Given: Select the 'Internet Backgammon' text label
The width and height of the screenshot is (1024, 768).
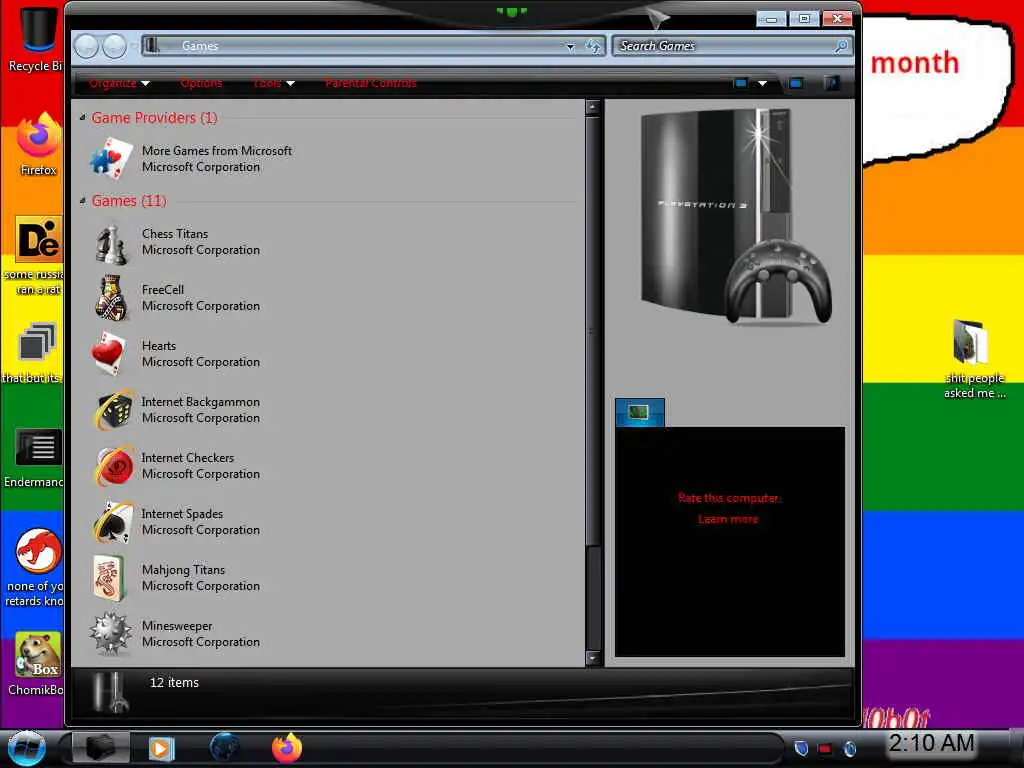Looking at the screenshot, I should [x=201, y=402].
